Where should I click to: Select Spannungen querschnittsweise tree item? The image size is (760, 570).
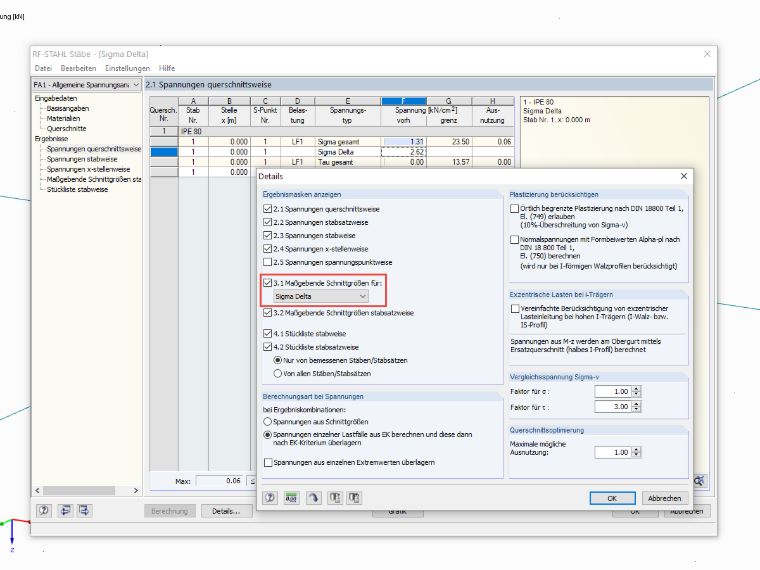coord(94,149)
